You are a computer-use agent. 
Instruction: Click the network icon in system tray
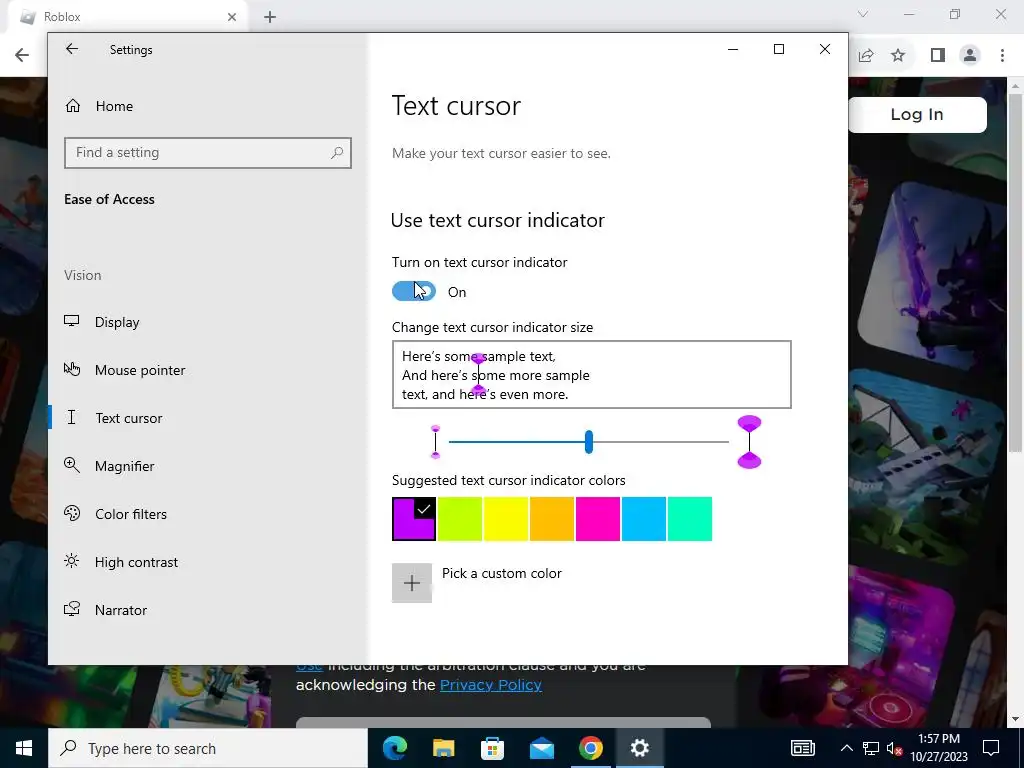(x=871, y=748)
